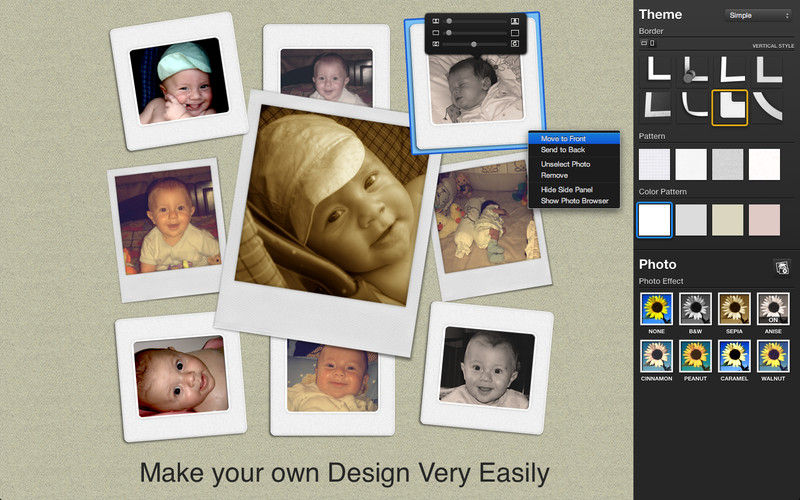Select the pushpin border style
This screenshot has width=800, height=500.
coord(694,70)
